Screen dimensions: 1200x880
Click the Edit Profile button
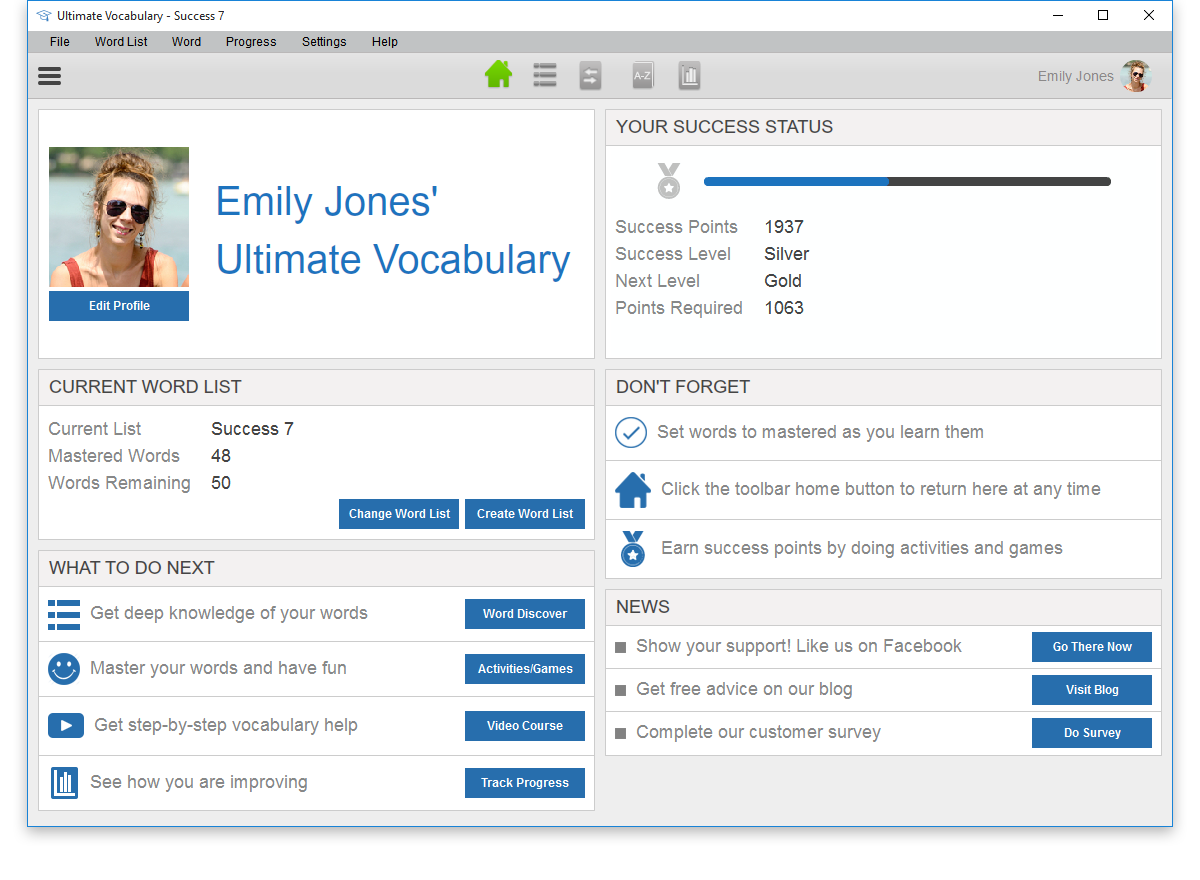[119, 306]
